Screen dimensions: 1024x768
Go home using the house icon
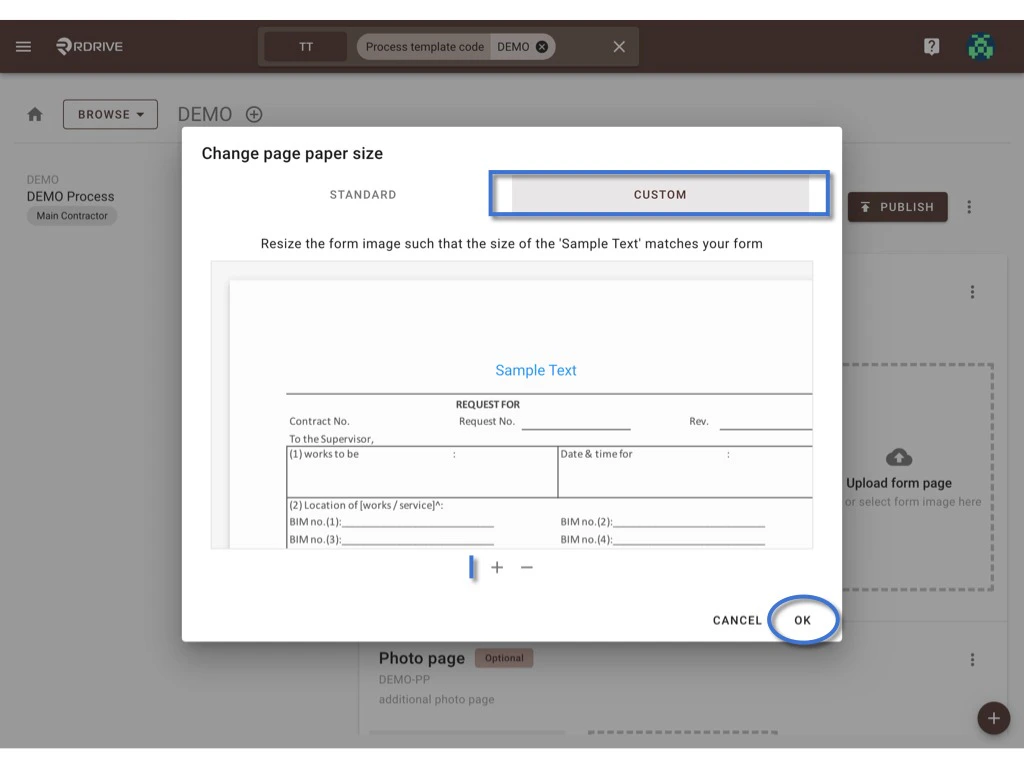[34, 114]
